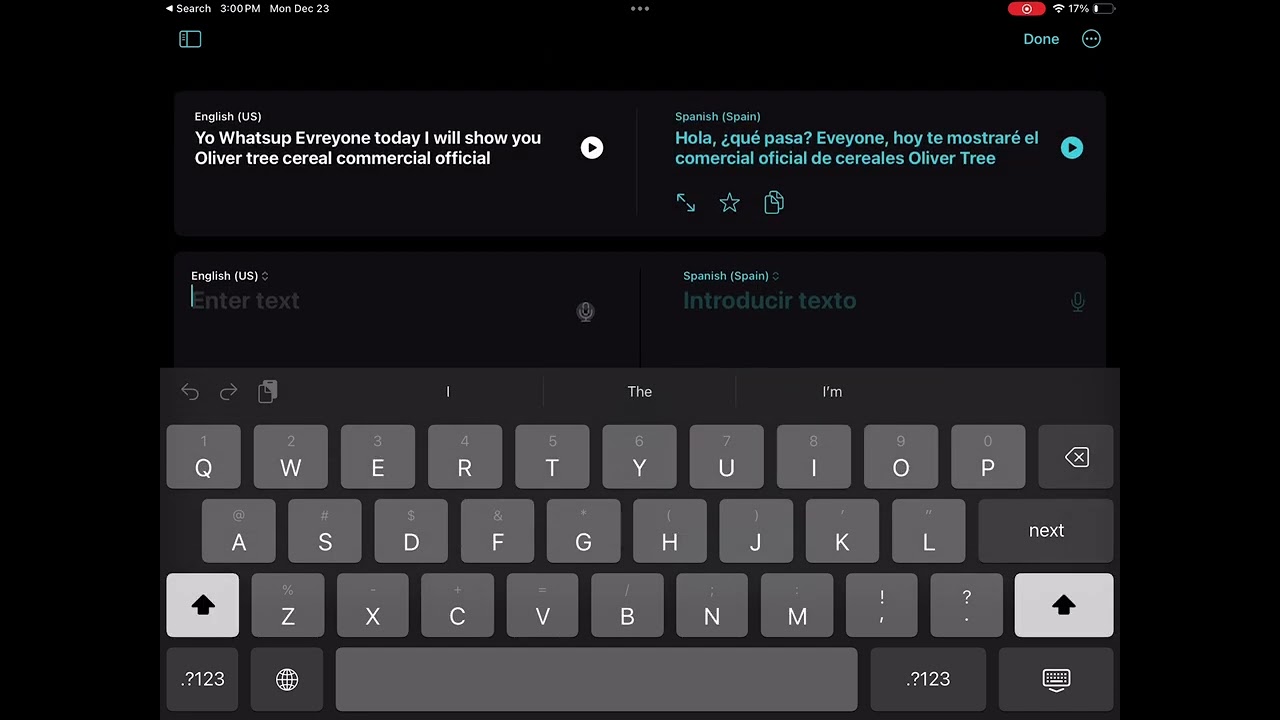Image resolution: width=1280 pixels, height=720 pixels.
Task: Toggle the right shift key
Action: [1064, 605]
